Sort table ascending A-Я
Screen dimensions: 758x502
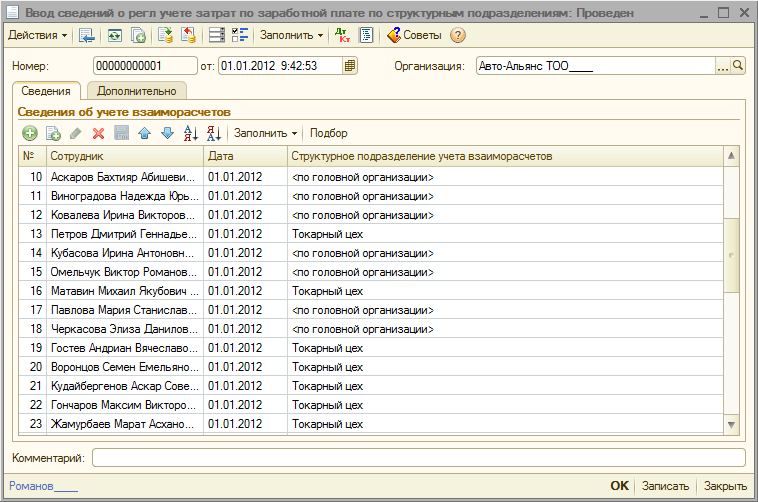pyautogui.click(x=190, y=133)
